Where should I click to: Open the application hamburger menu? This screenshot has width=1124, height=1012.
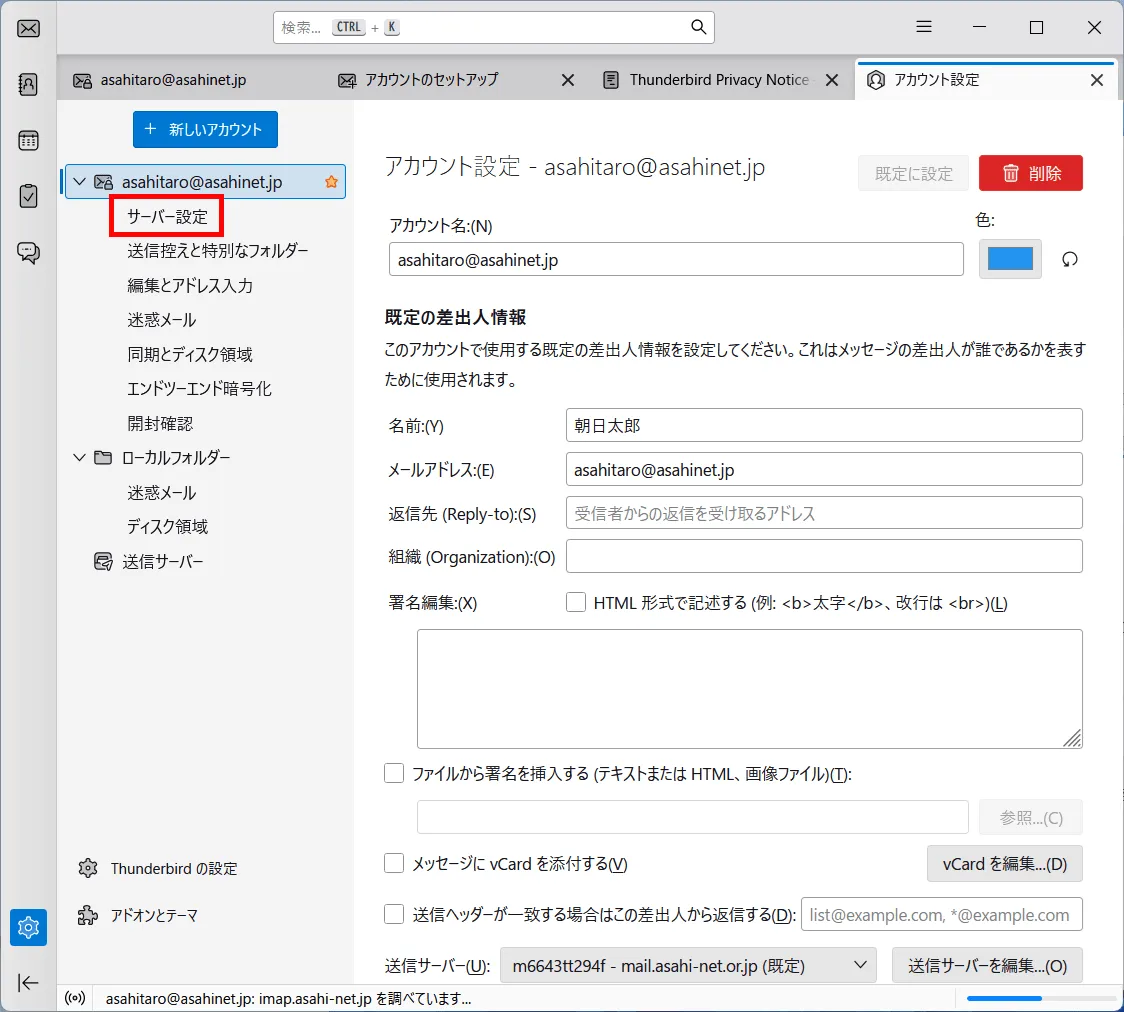(x=923, y=27)
